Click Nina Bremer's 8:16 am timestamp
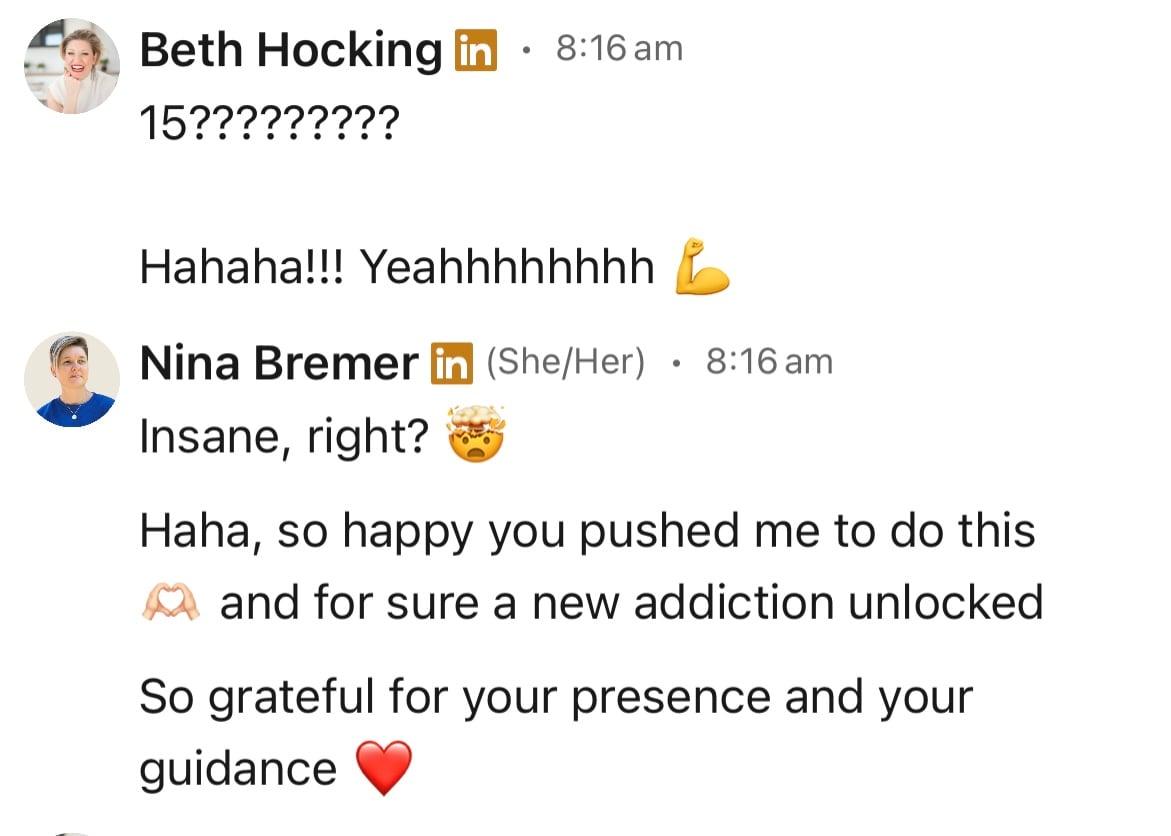This screenshot has height=836, width=1171. point(769,362)
